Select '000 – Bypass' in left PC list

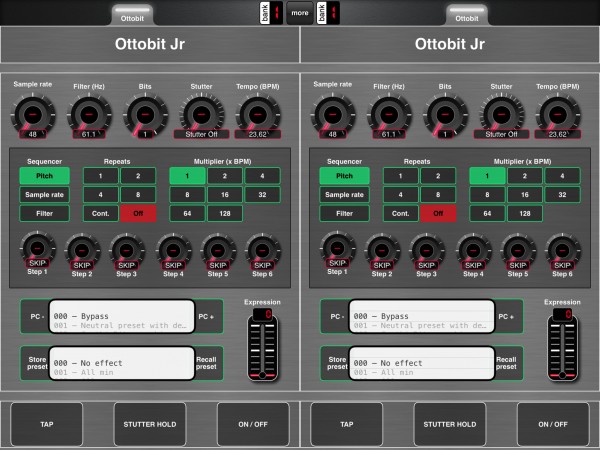pyautogui.click(x=122, y=316)
